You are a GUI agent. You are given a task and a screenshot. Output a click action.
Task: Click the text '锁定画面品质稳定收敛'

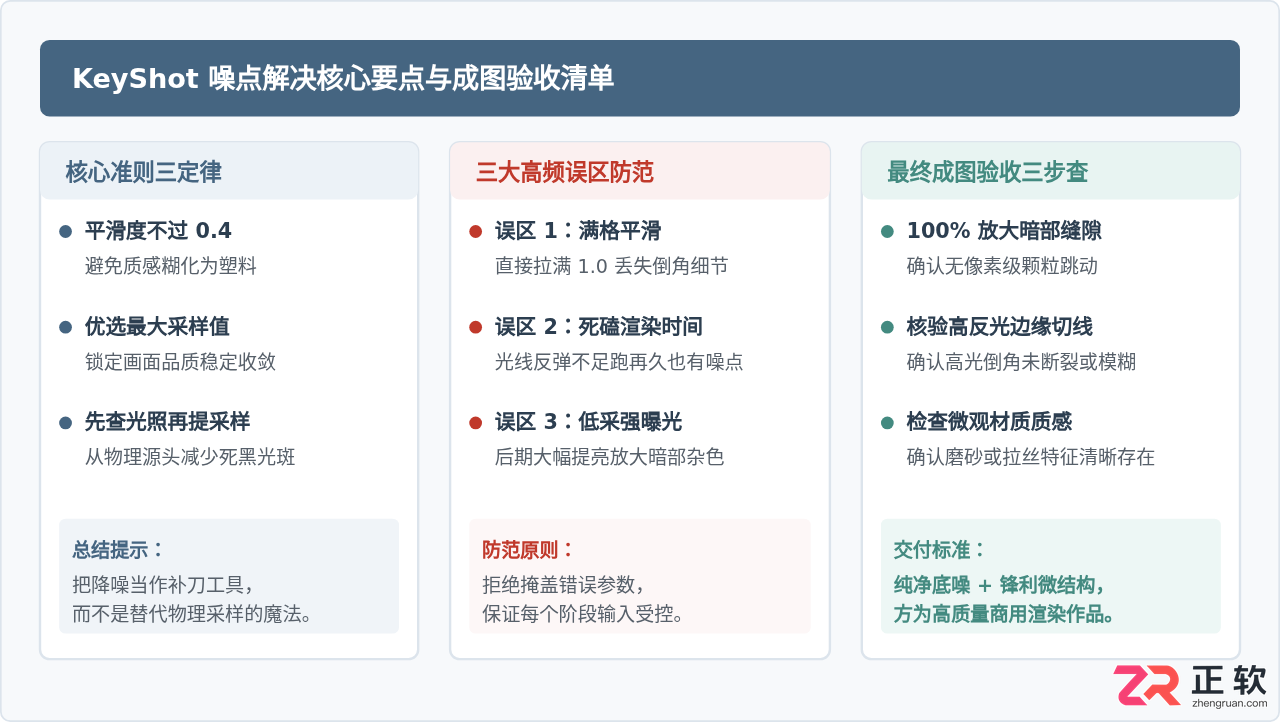[x=180, y=361]
